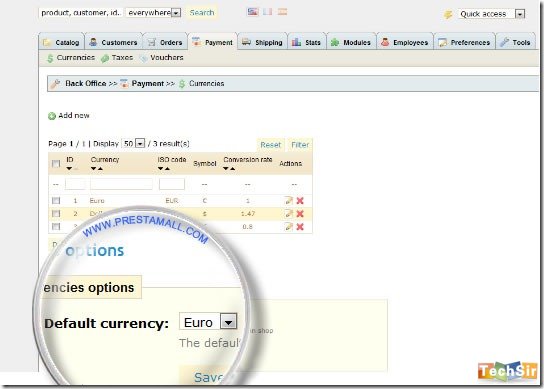Image resolution: width=544 pixels, height=389 pixels.
Task: Click the Shipping truck icon
Action: point(246,42)
